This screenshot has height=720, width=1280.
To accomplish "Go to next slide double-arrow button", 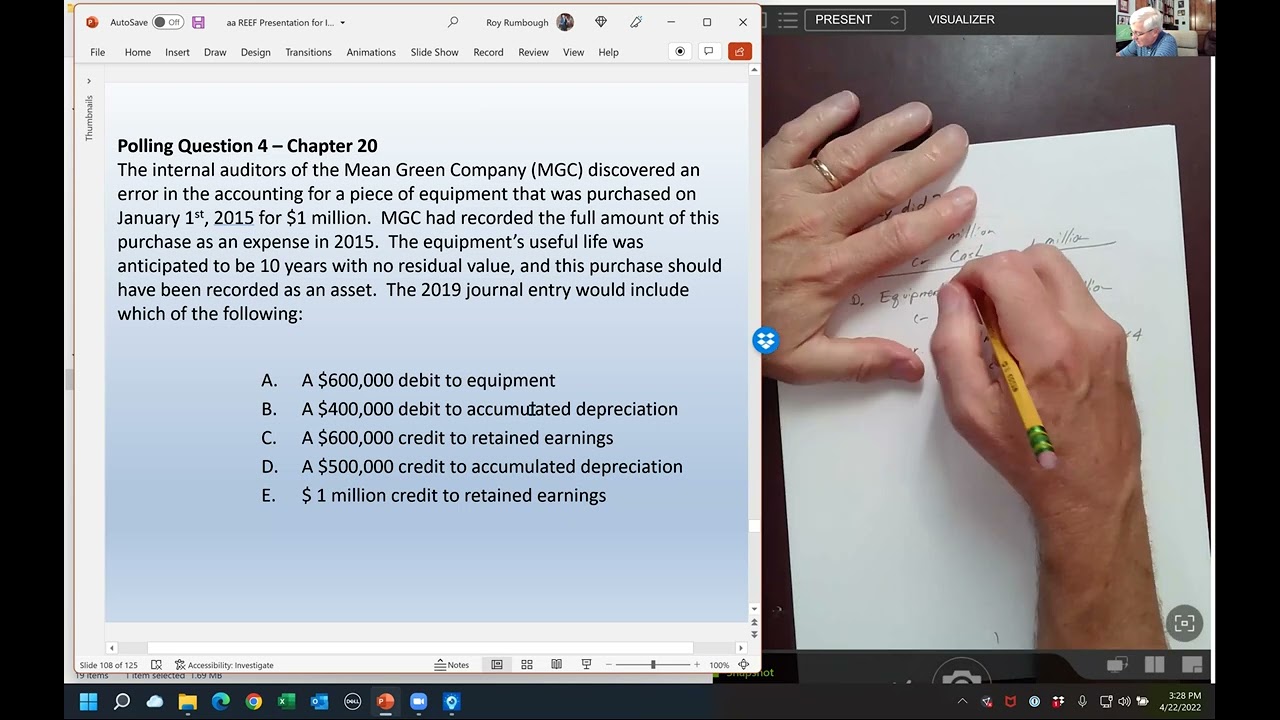I will [754, 634].
